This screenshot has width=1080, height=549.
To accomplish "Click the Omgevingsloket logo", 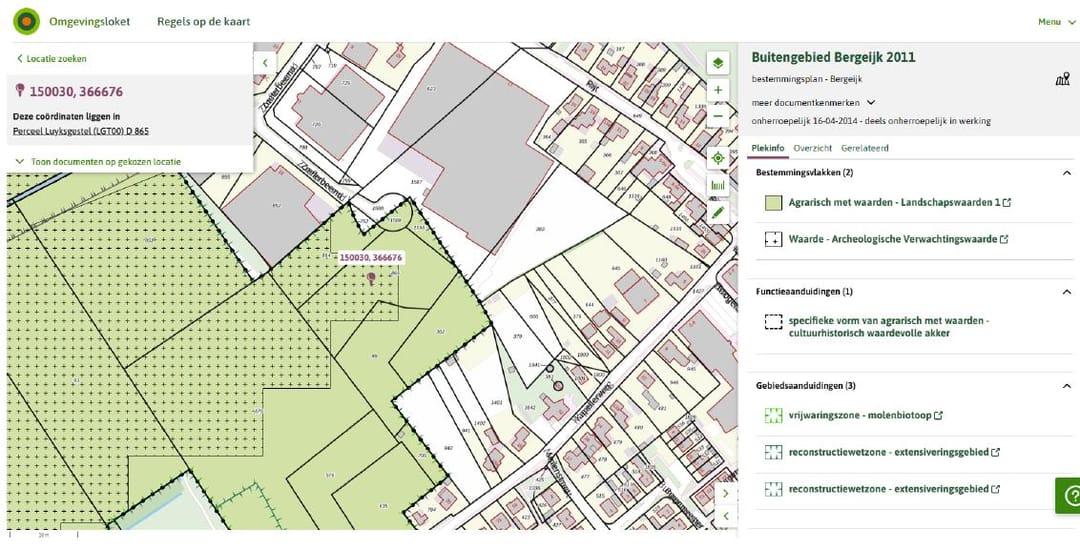I will click(x=27, y=21).
